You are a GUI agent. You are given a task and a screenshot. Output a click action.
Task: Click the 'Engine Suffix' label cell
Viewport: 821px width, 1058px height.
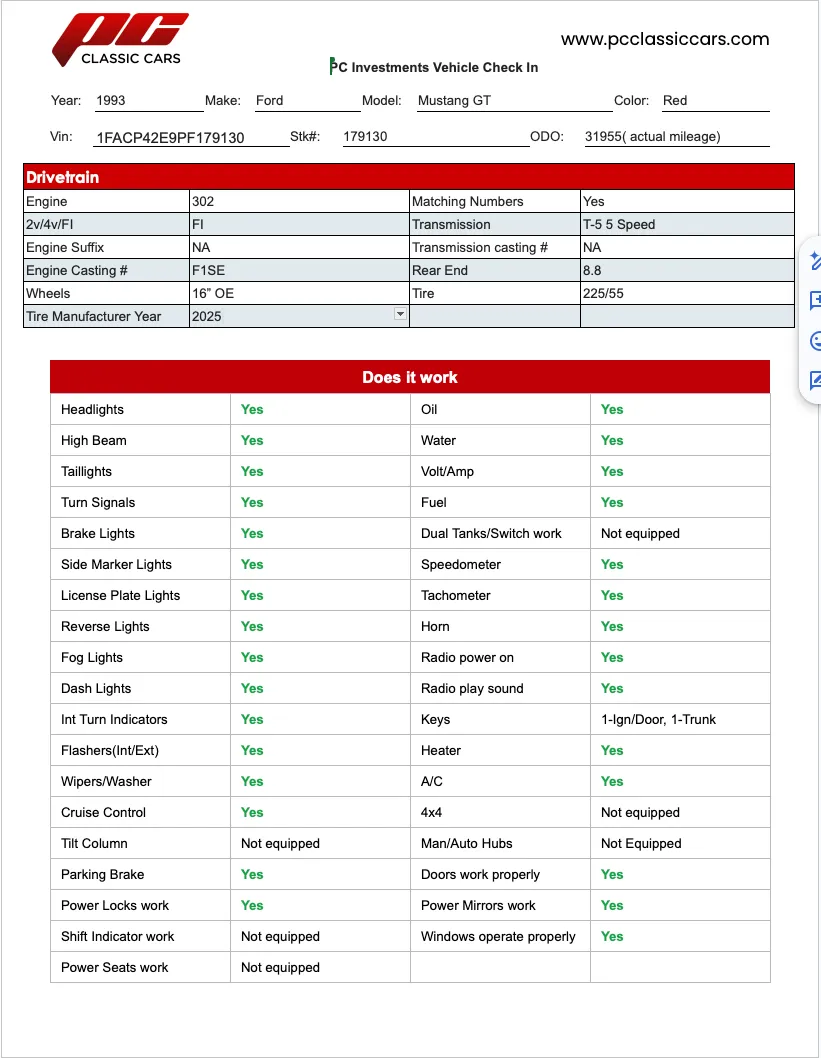pos(106,247)
